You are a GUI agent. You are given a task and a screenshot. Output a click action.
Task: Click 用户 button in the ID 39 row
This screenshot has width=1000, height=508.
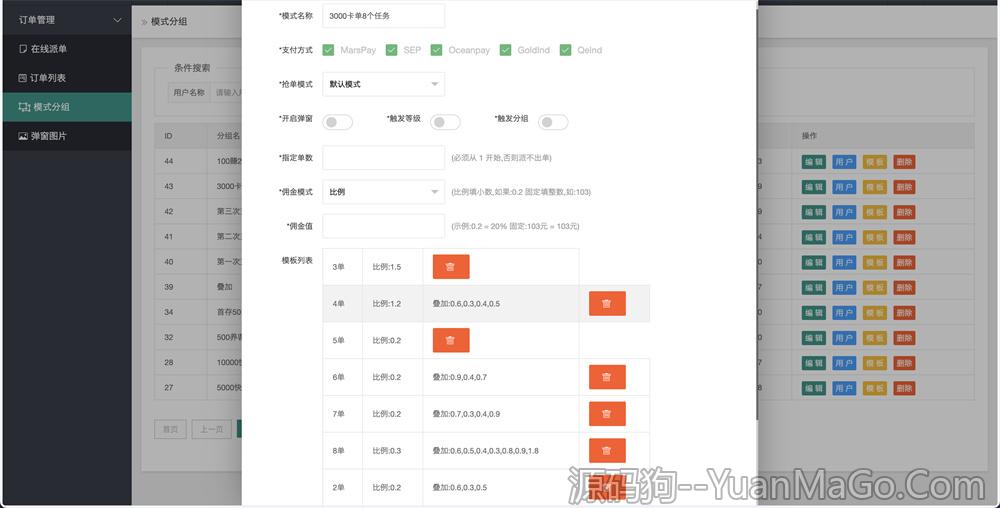point(844,287)
